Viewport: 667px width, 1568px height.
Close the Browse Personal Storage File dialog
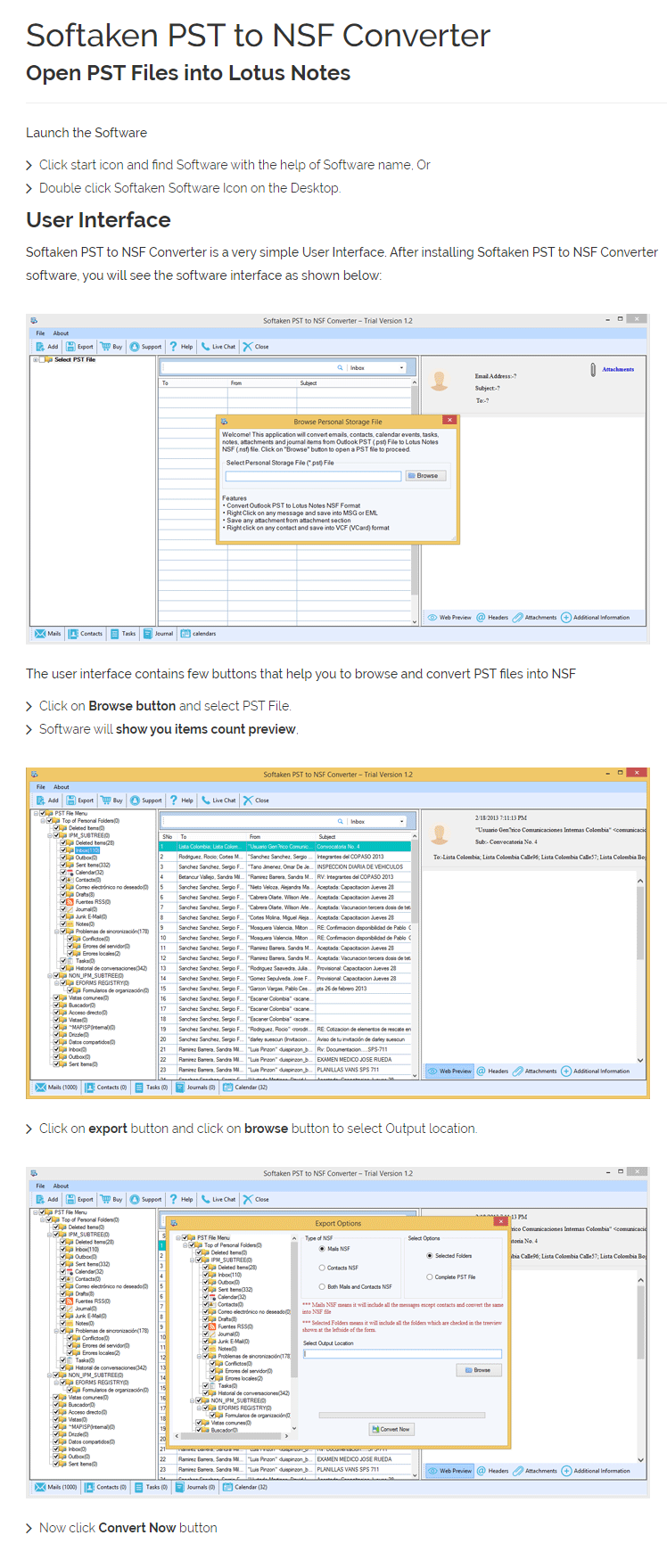click(x=450, y=420)
